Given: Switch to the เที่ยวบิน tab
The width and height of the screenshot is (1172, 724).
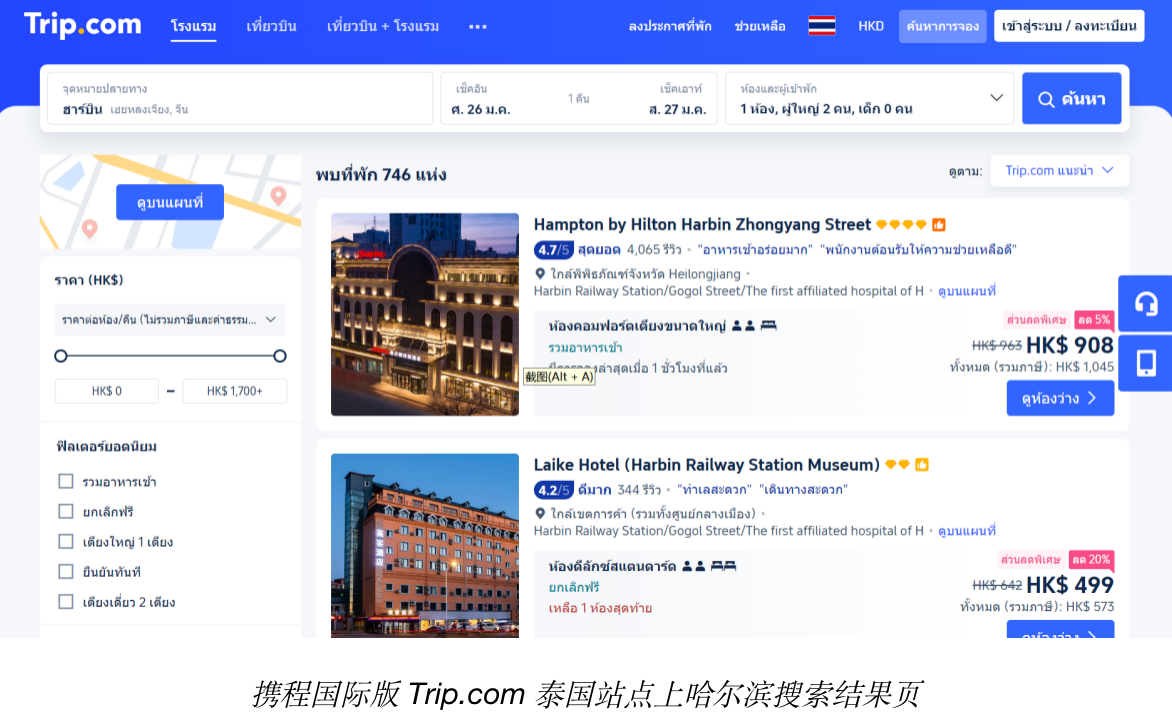Looking at the screenshot, I should pos(271,26).
